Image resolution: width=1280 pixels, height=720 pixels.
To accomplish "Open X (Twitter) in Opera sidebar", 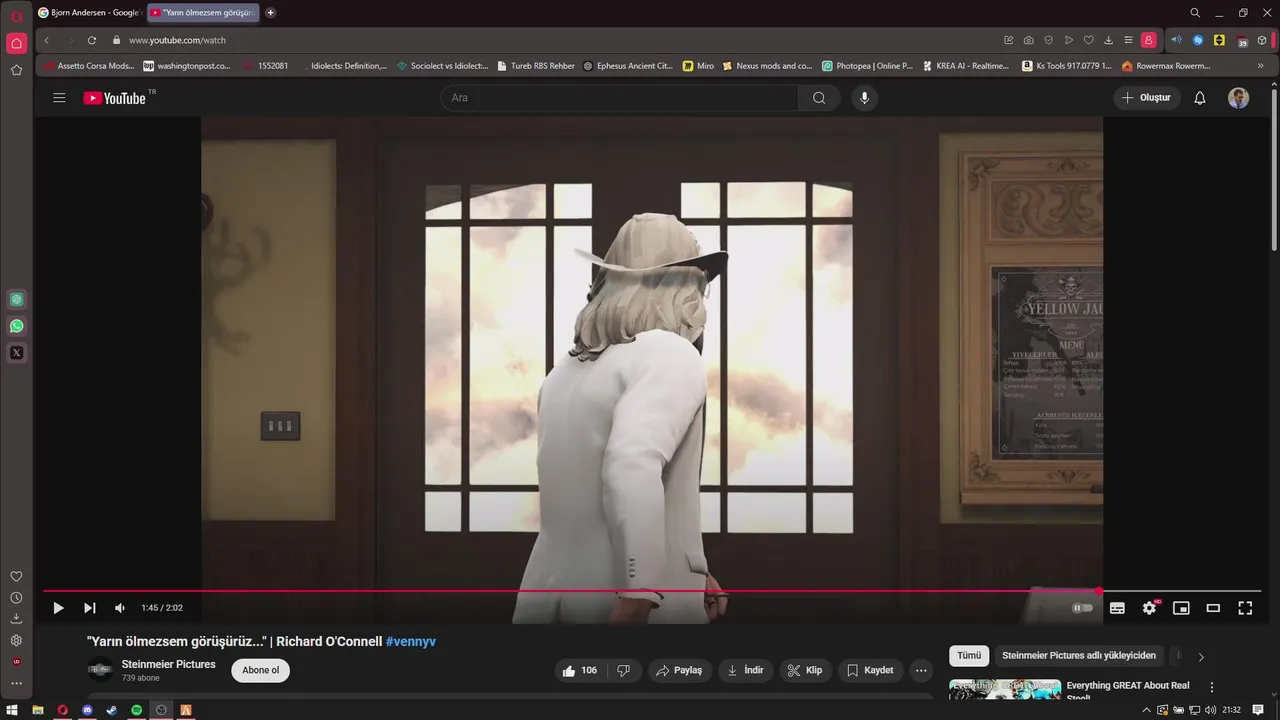I will (x=16, y=352).
